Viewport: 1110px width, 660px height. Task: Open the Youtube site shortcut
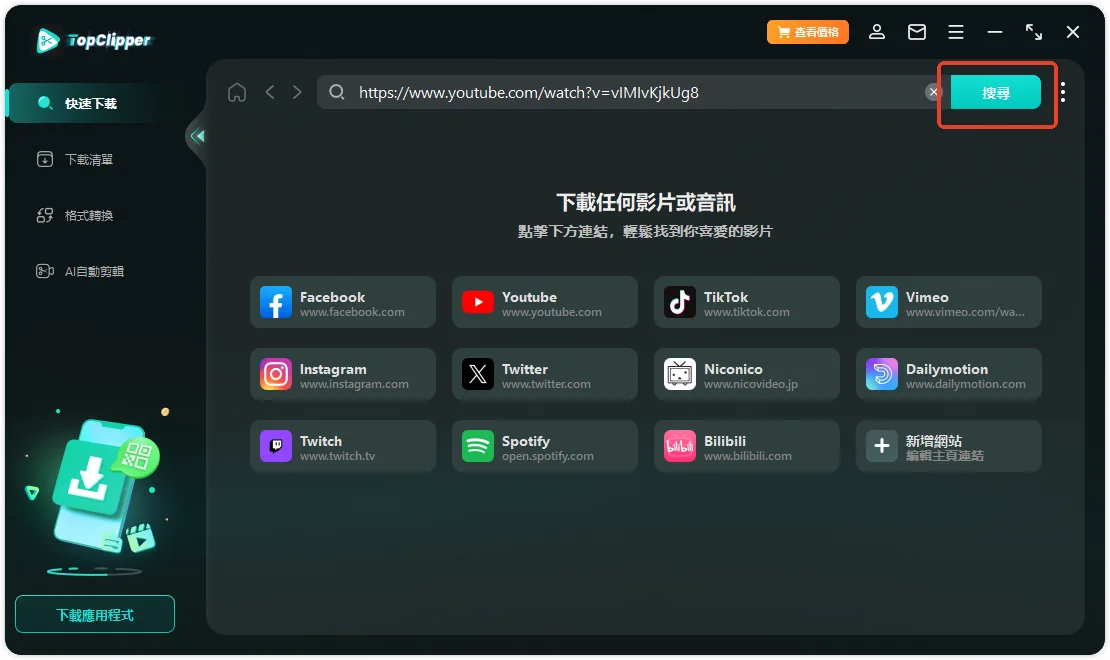coord(545,302)
